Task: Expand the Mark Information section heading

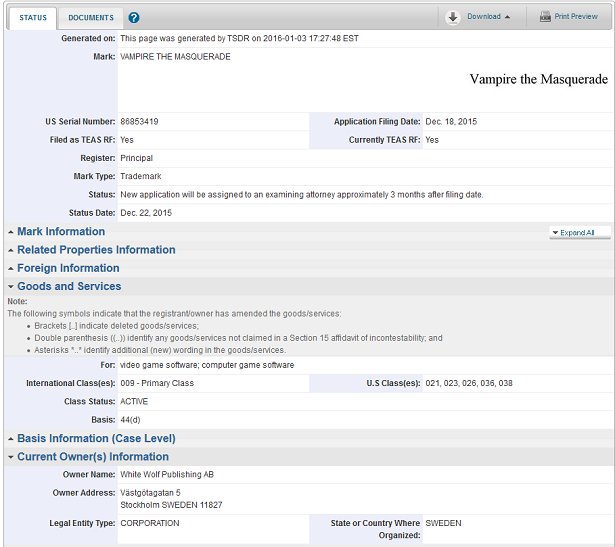Action: pyautogui.click(x=61, y=232)
